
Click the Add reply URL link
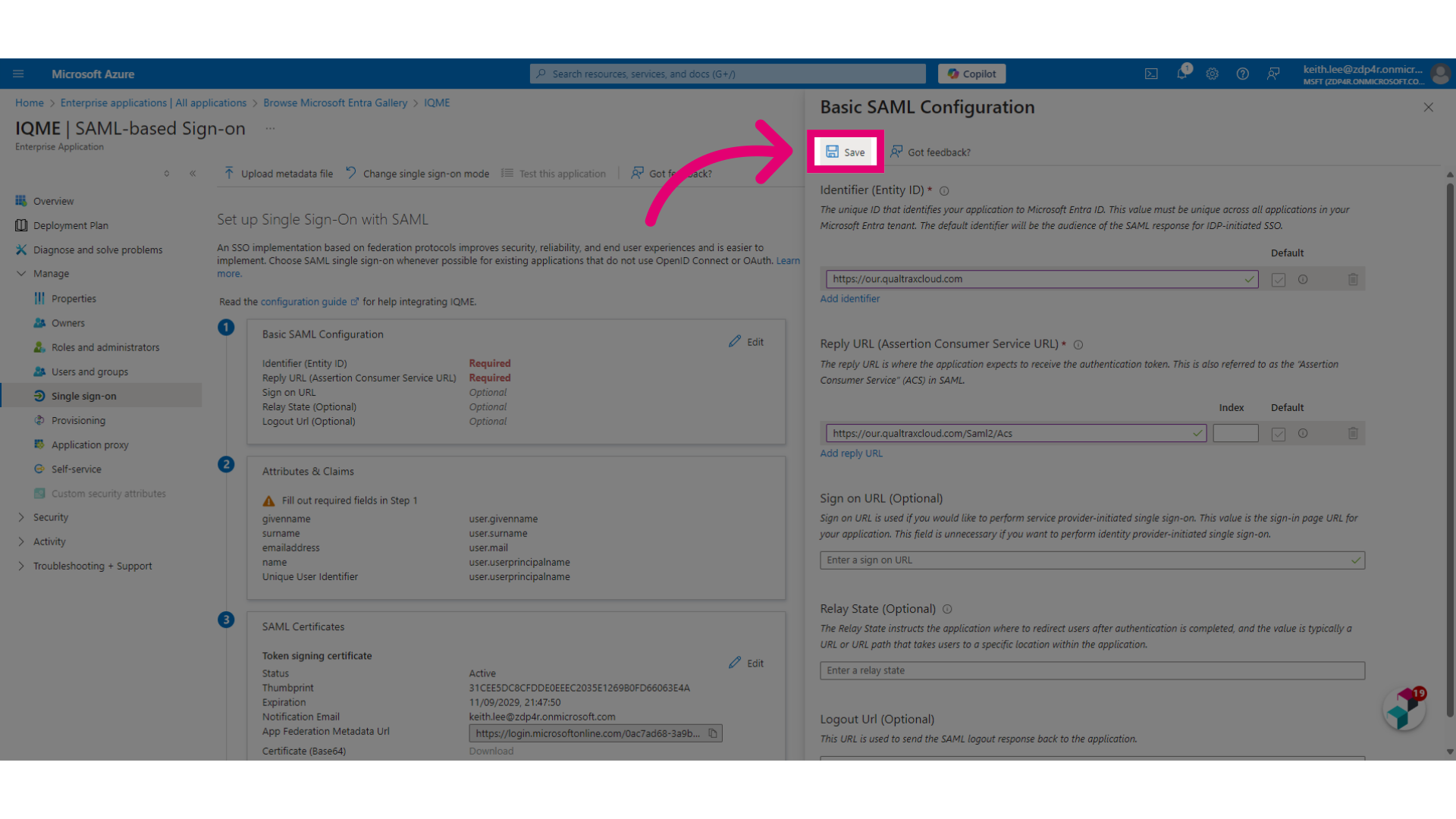(851, 453)
